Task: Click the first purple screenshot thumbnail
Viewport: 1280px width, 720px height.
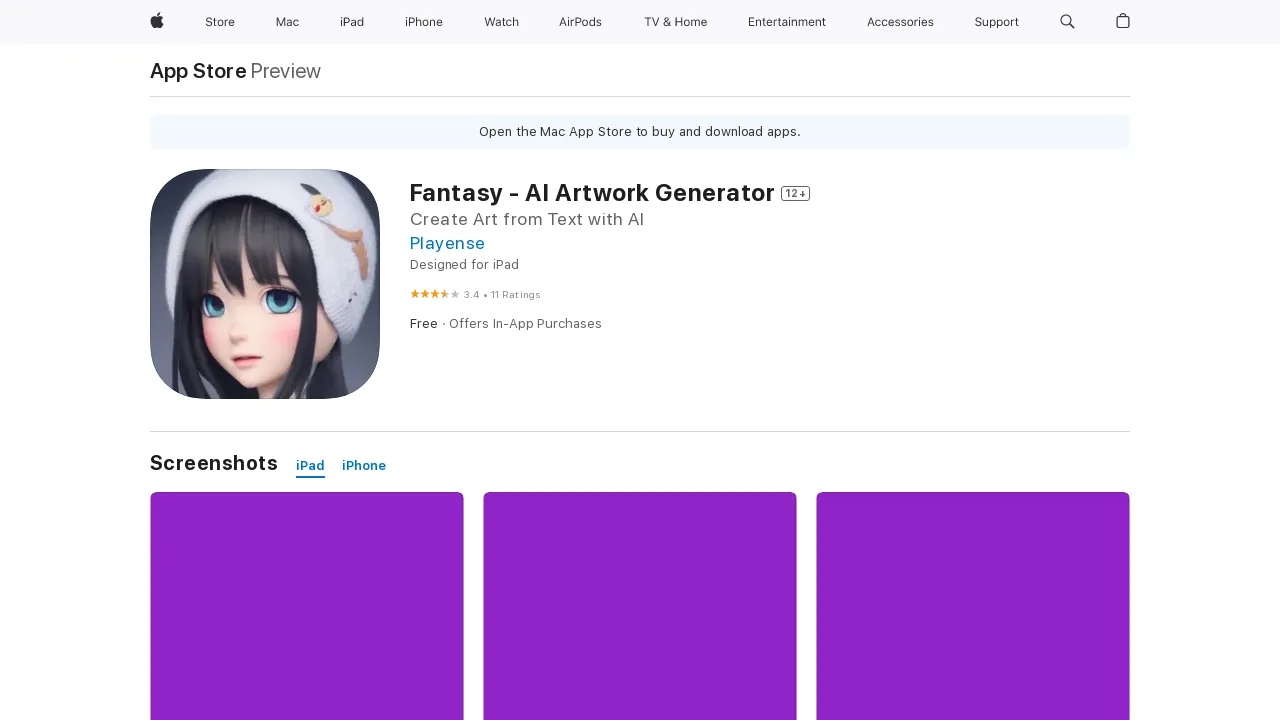Action: coord(307,606)
